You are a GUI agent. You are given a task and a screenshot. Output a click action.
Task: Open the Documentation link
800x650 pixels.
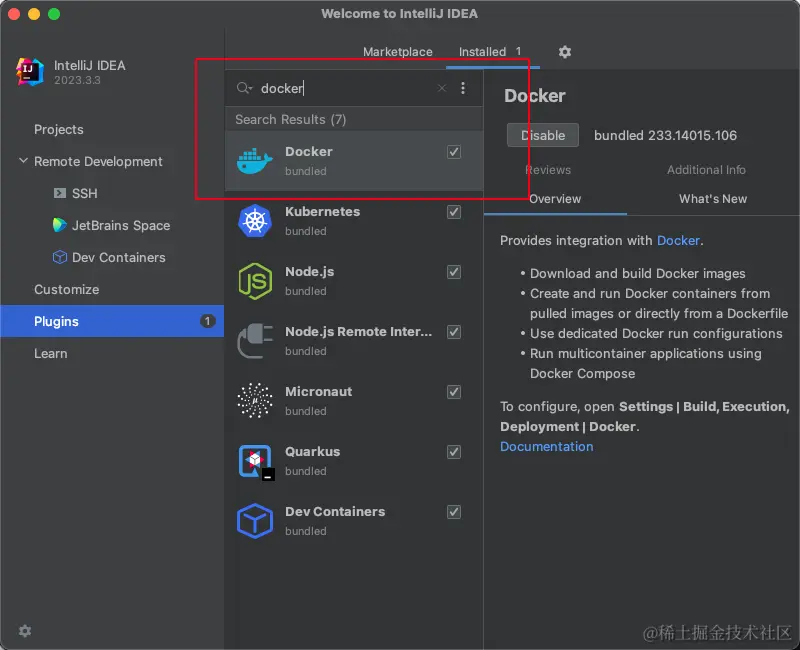coord(546,446)
